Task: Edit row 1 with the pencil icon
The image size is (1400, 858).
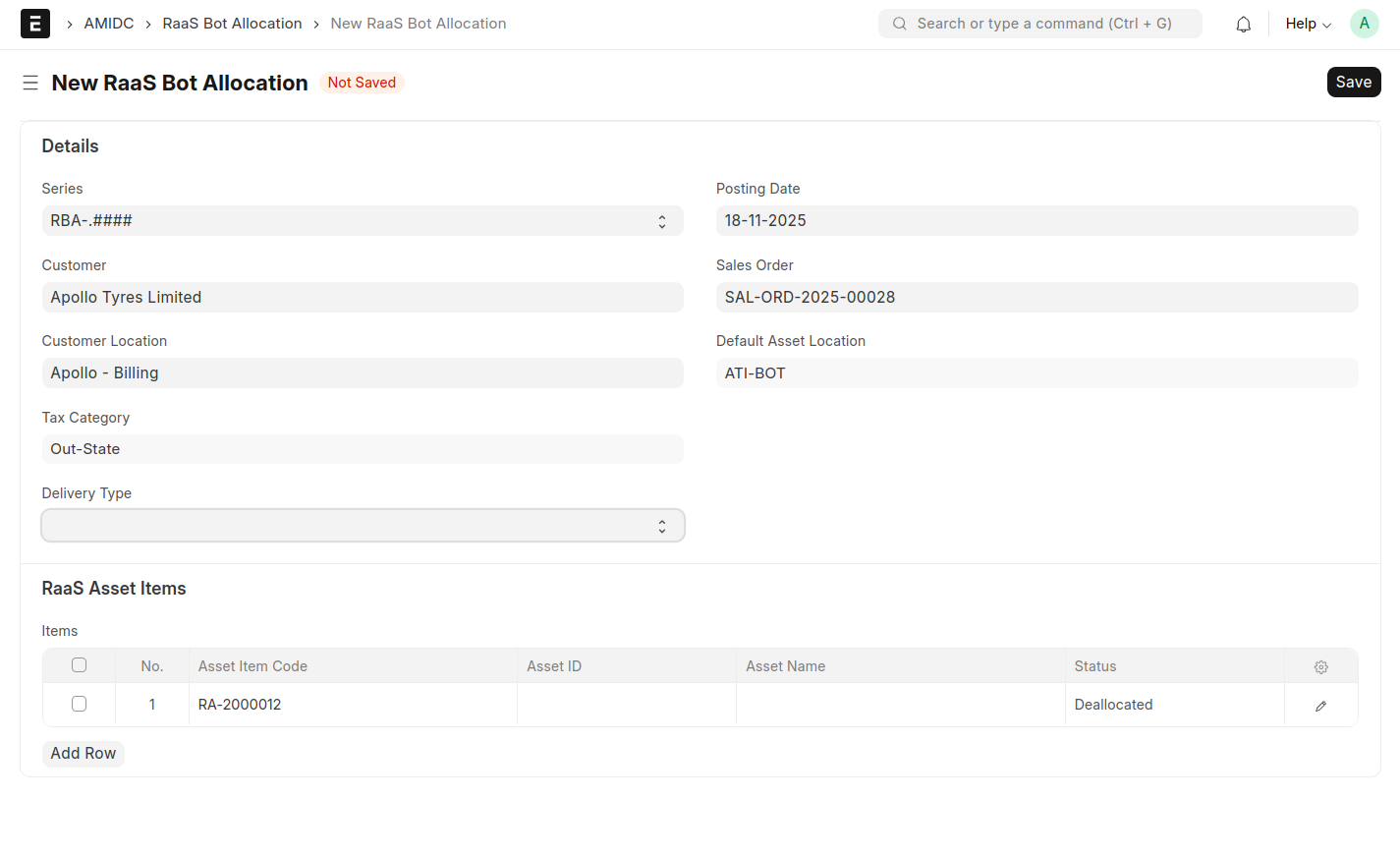Action: point(1320,706)
